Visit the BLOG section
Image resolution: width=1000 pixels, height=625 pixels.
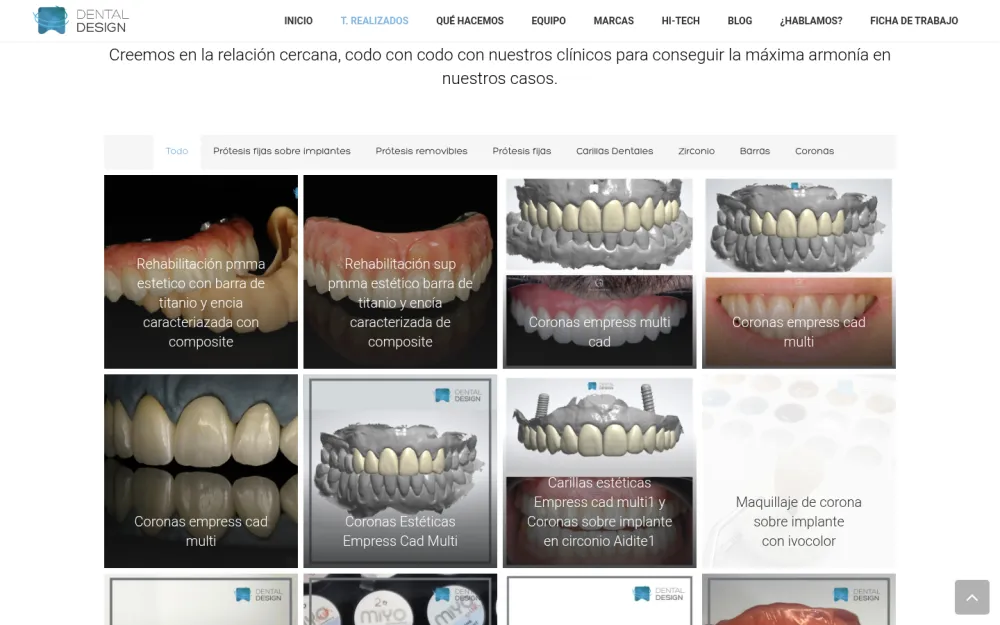740,21
